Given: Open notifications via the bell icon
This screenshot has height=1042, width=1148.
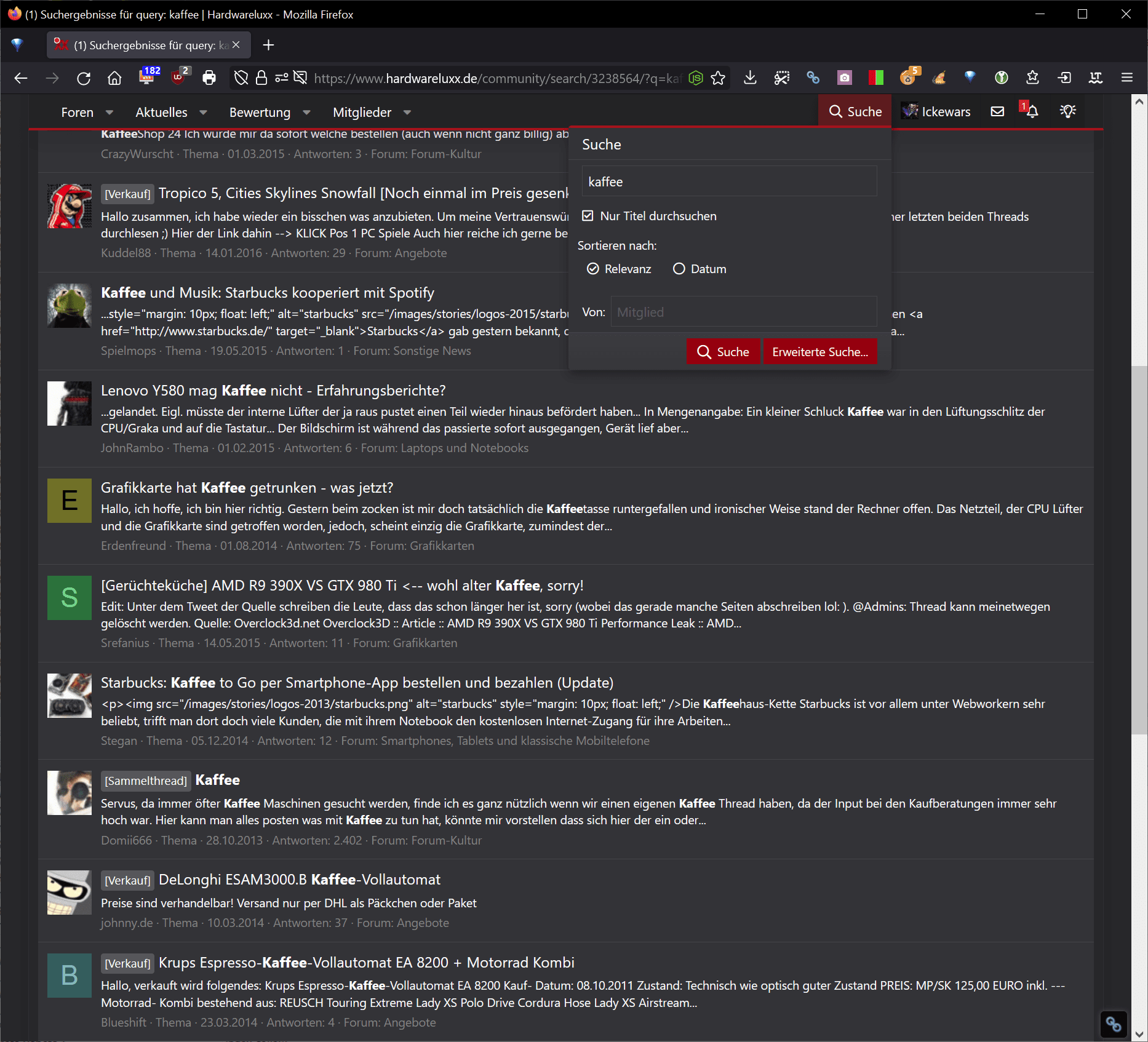Looking at the screenshot, I should (x=1032, y=111).
